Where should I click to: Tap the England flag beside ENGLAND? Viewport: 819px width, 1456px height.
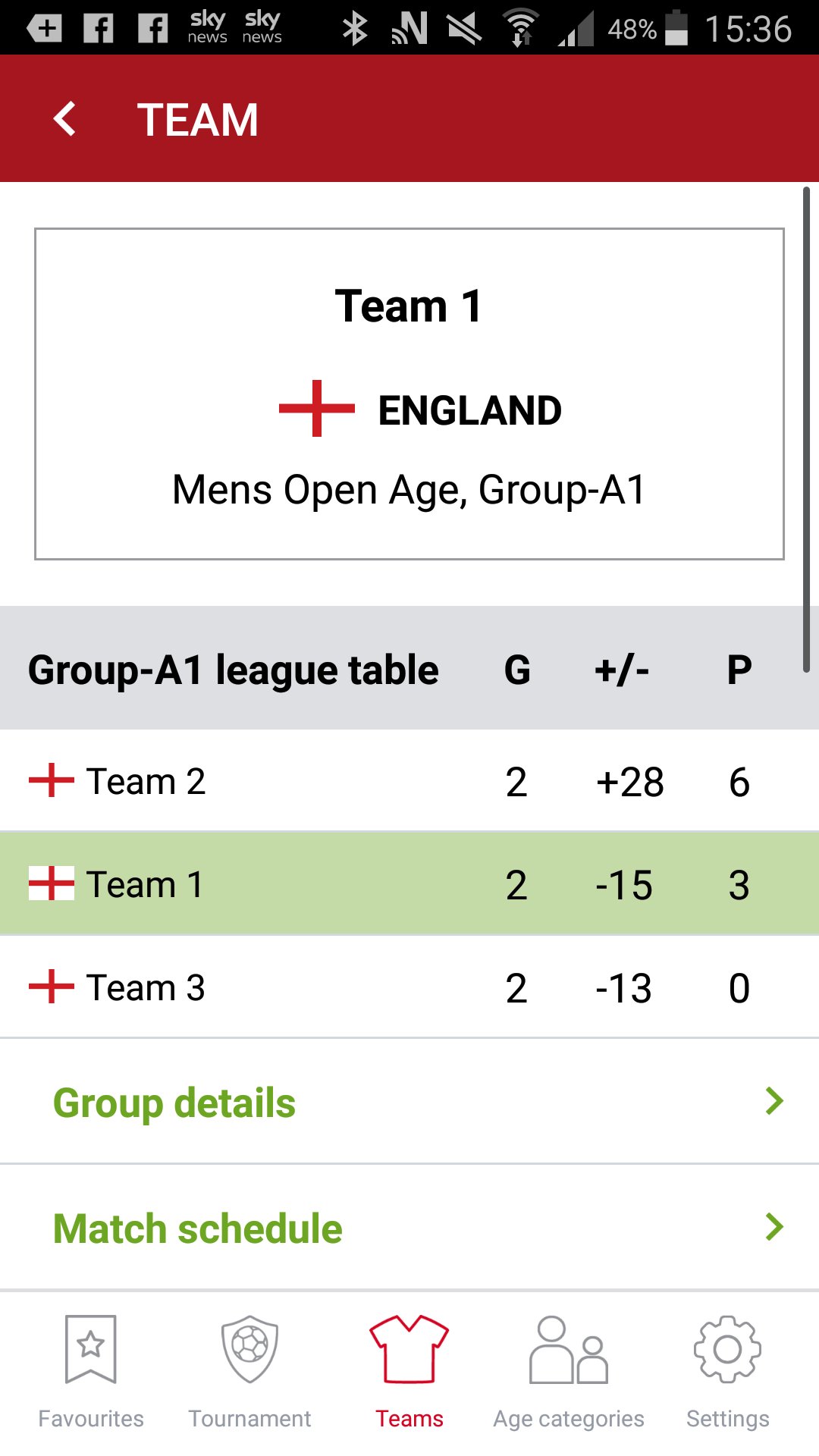(x=317, y=409)
